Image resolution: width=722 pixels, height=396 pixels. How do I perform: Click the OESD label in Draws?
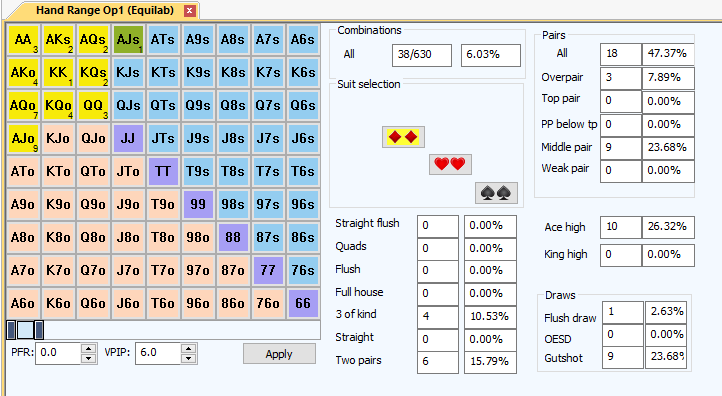click(x=558, y=339)
